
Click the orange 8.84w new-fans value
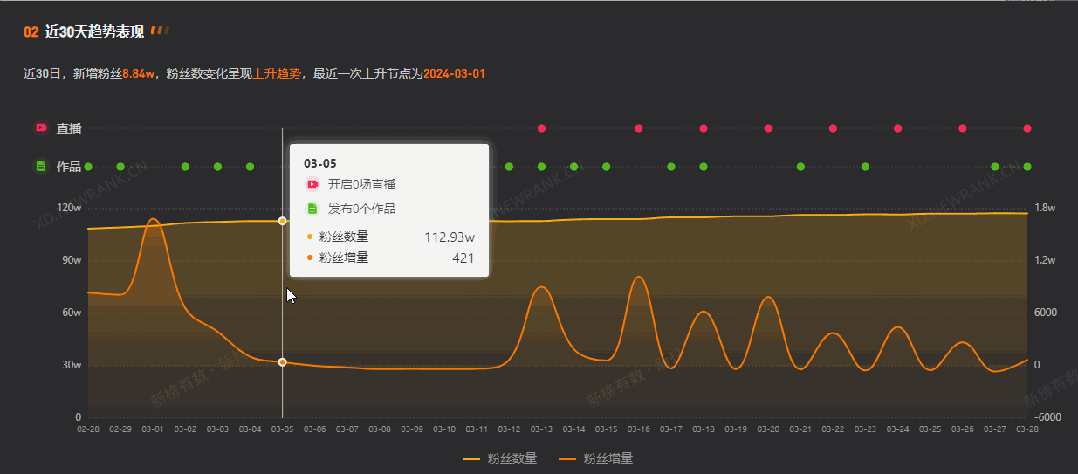pyautogui.click(x=138, y=74)
